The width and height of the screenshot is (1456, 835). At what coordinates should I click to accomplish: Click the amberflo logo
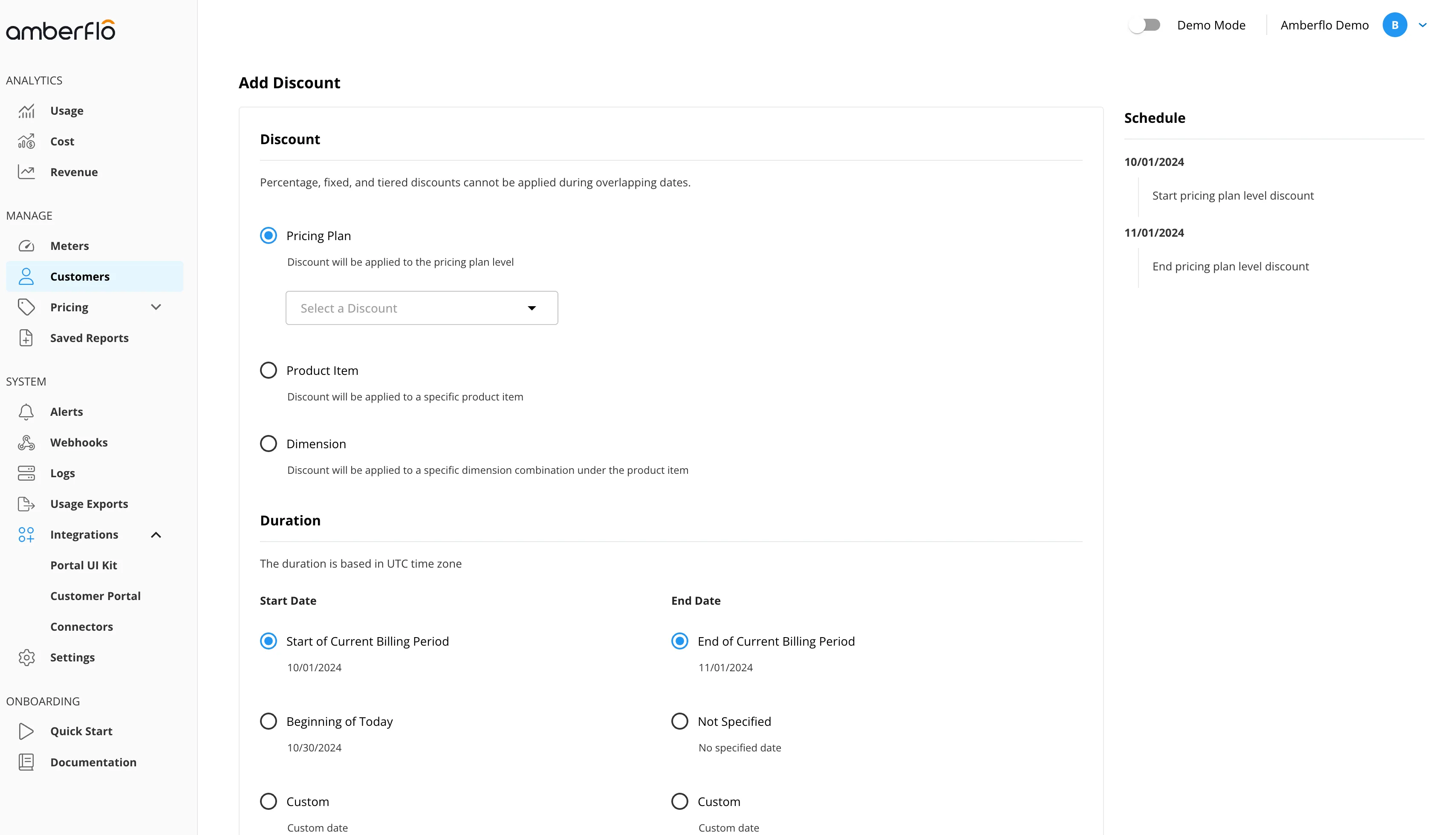[61, 30]
